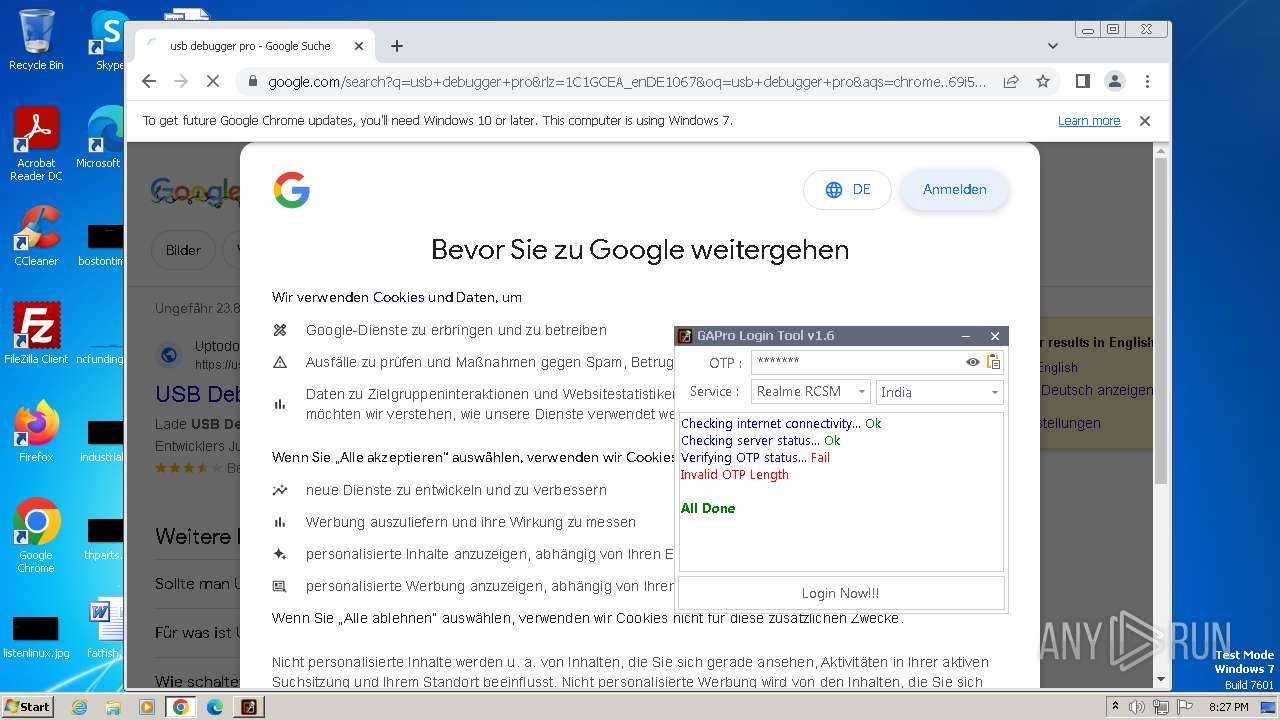Bookmark this page with the star
This screenshot has width=1280, height=720.
tap(1043, 82)
